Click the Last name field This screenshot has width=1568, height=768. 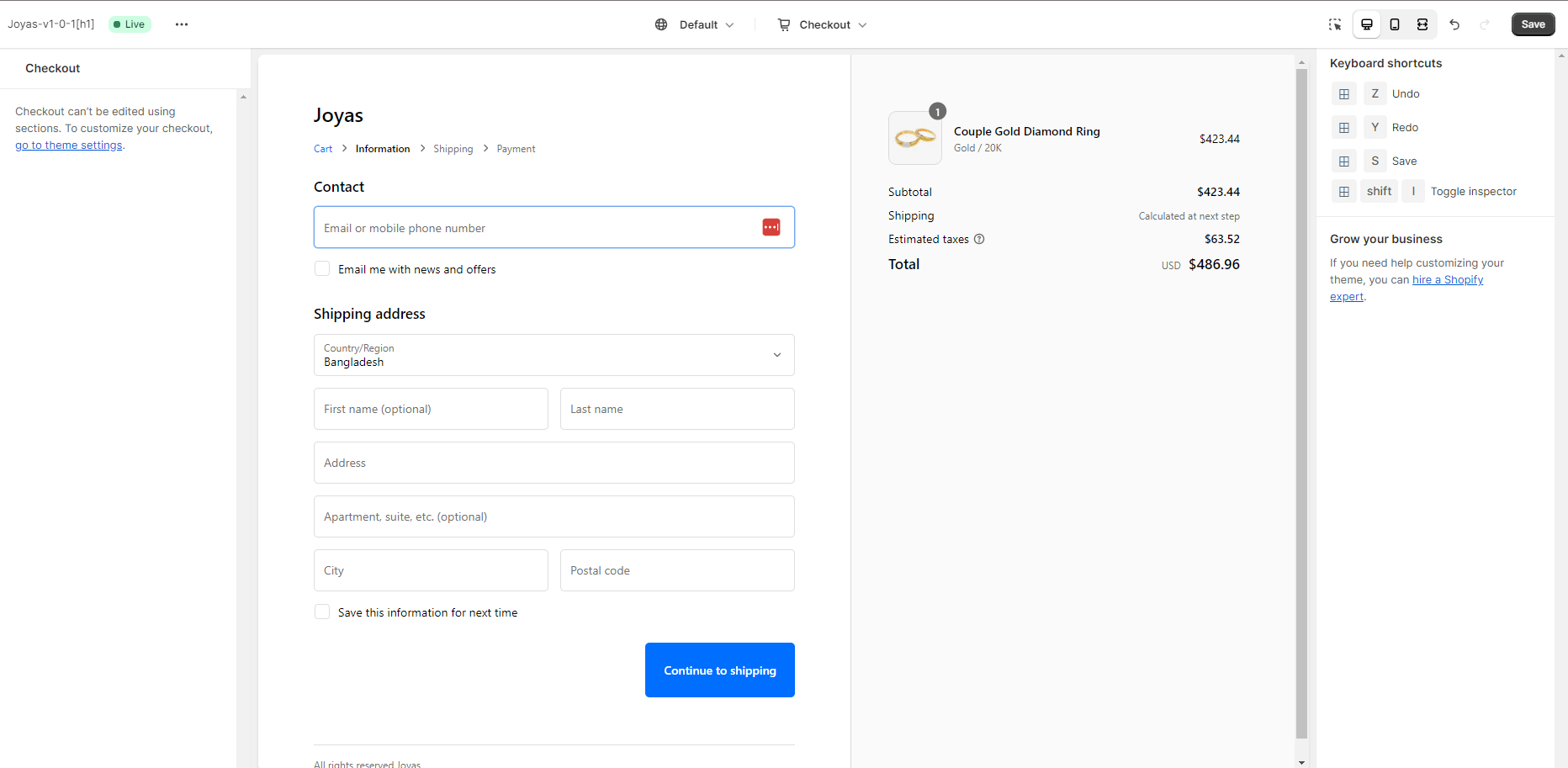677,409
